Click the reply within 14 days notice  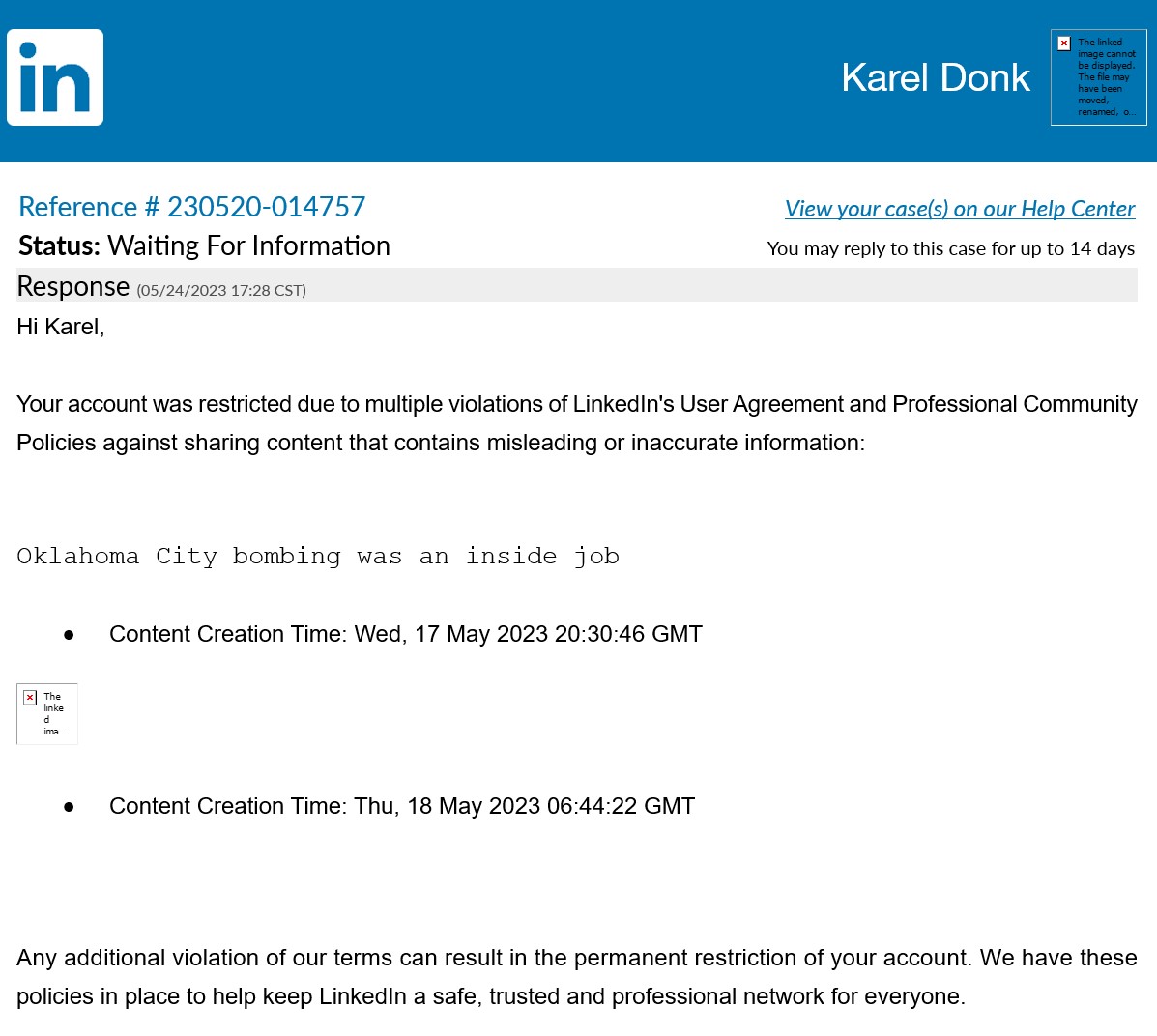click(x=950, y=248)
